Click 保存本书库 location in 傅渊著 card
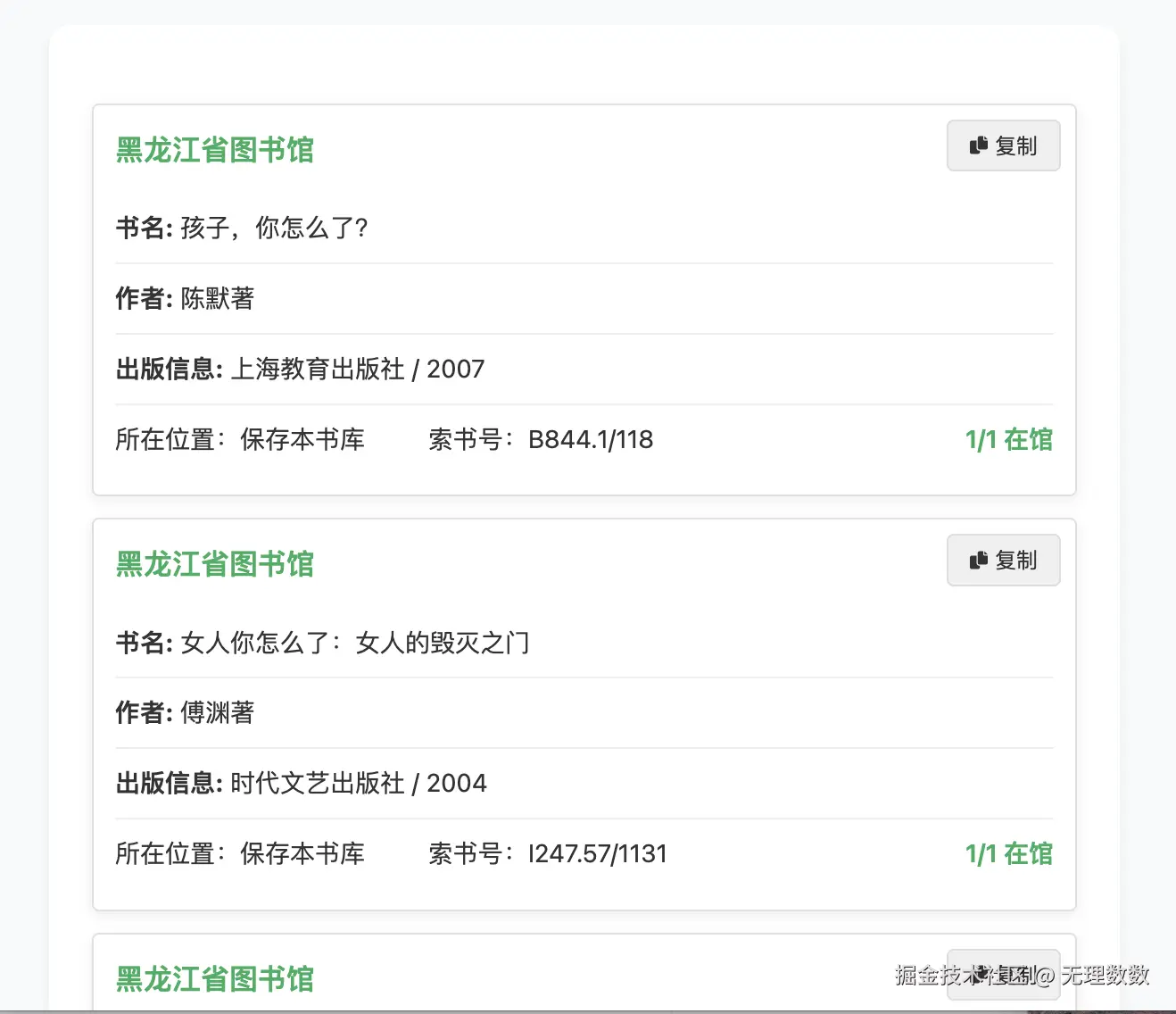1176x1014 pixels. [x=302, y=853]
